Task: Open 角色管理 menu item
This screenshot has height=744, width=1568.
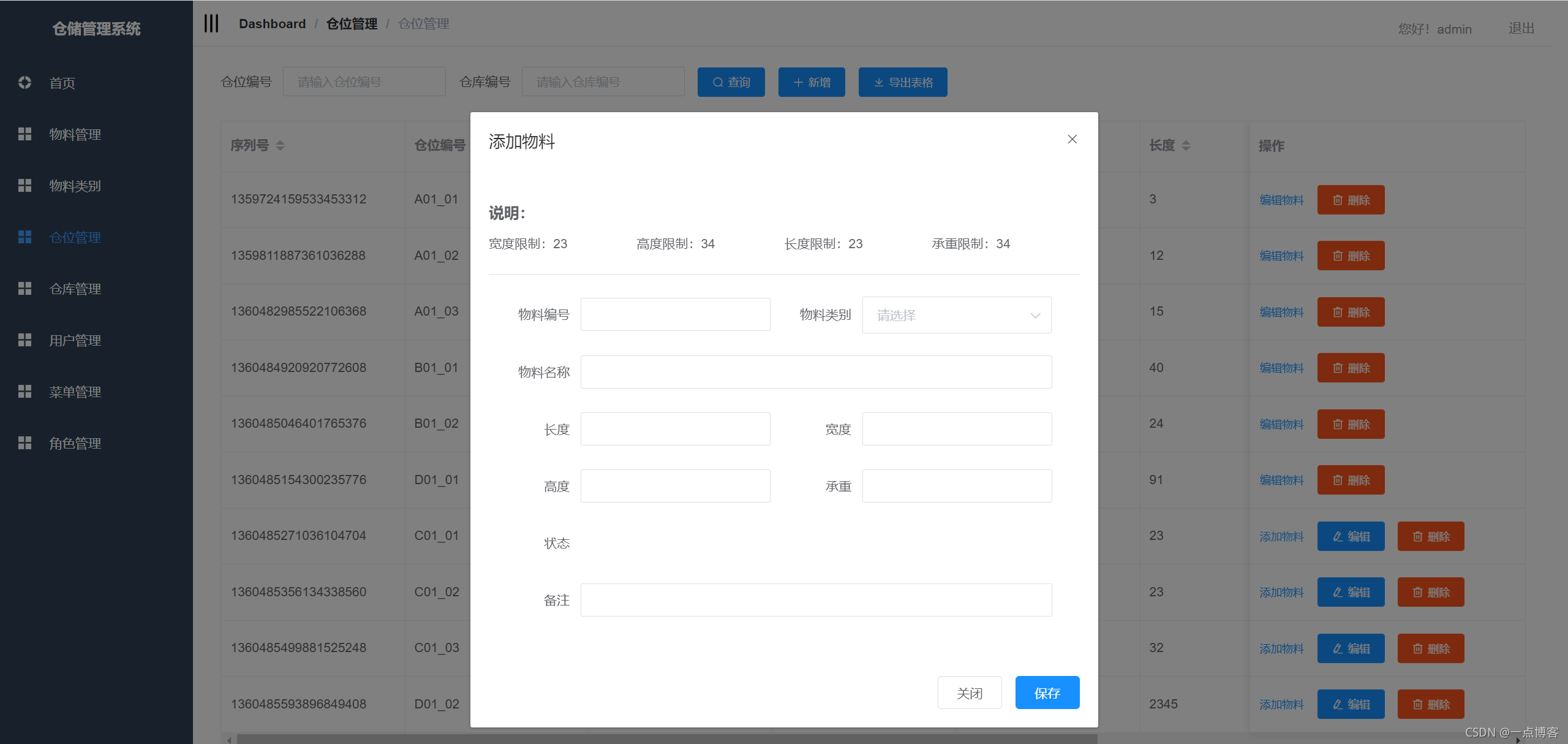Action: 96,443
